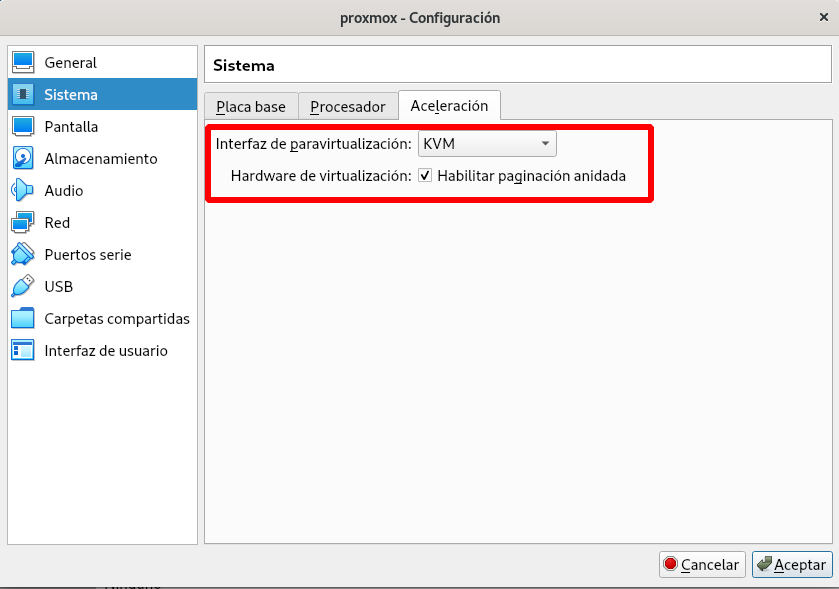Screen dimensions: 839x589
Task: Click the Sistema chip icon
Action: (23, 95)
